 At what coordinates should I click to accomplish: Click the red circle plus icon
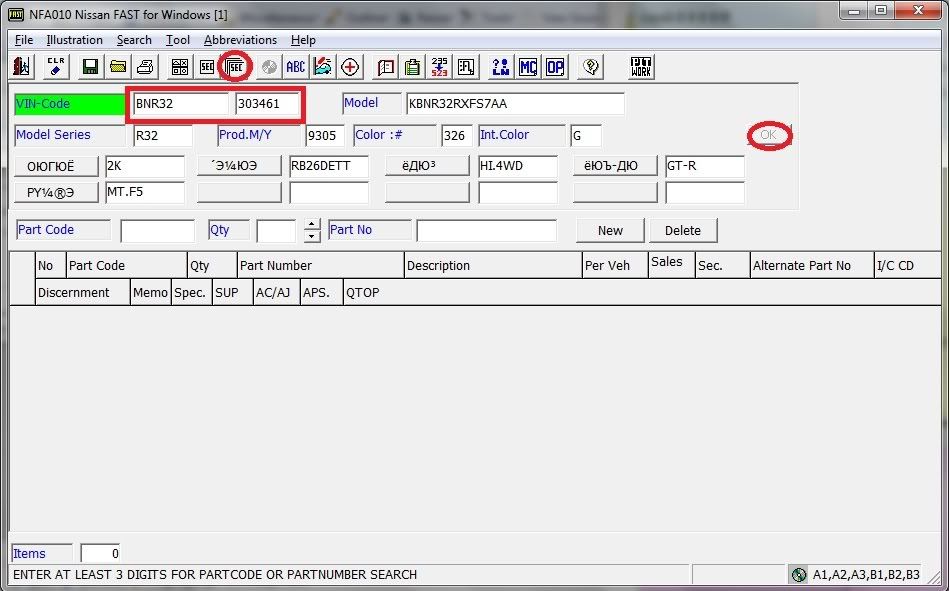351,67
